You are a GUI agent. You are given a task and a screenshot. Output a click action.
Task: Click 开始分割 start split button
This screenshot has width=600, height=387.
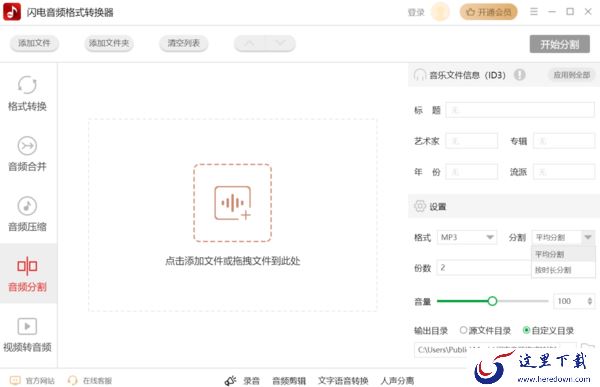(559, 44)
